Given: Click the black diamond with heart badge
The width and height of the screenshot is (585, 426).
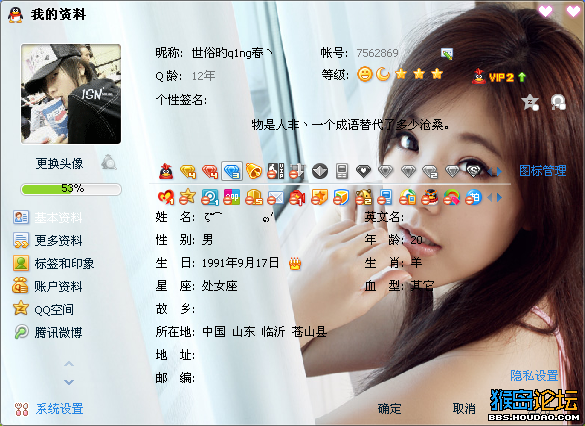Looking at the screenshot, I should pos(363,171).
